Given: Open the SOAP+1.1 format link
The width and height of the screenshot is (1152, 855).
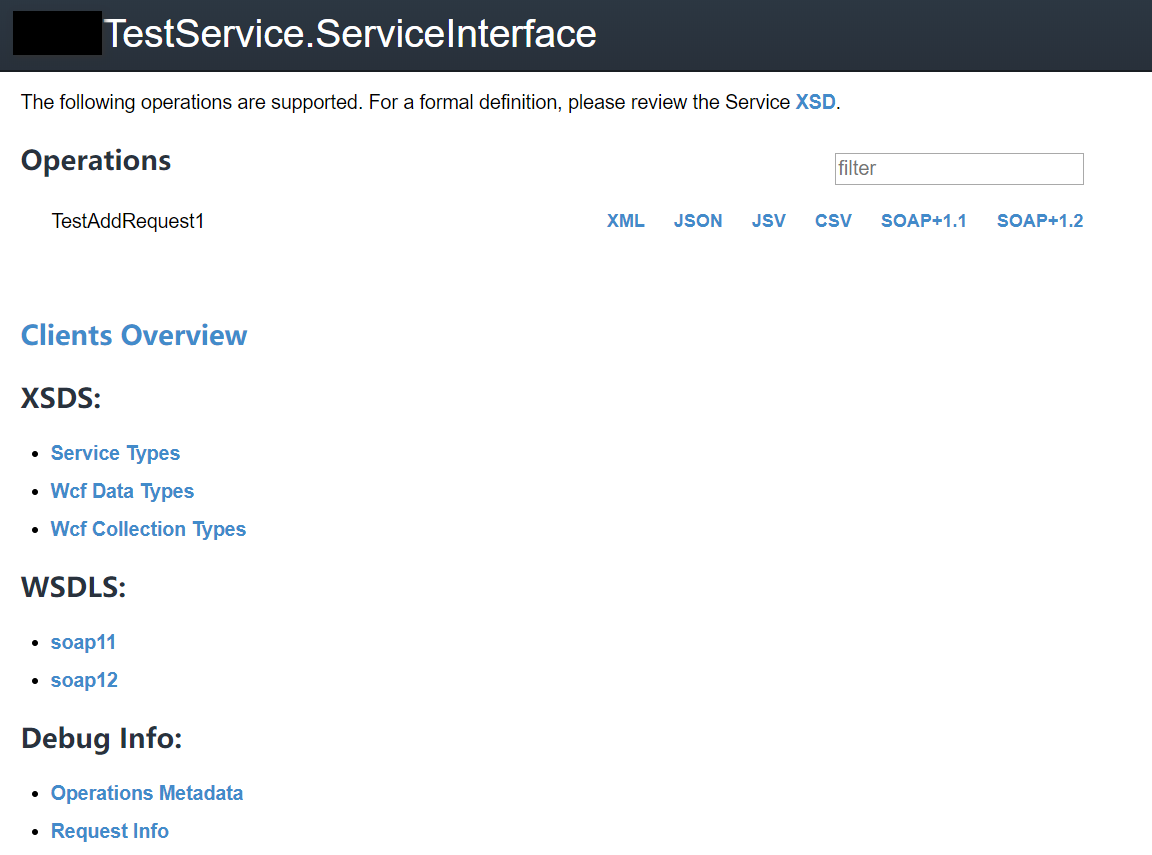Looking at the screenshot, I should 923,221.
